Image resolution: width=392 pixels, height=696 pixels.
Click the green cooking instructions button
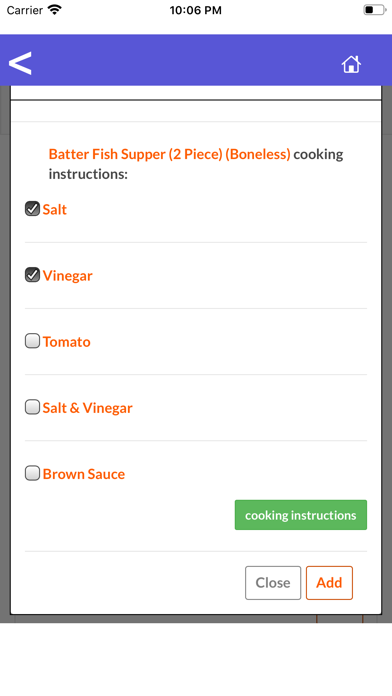point(301,515)
